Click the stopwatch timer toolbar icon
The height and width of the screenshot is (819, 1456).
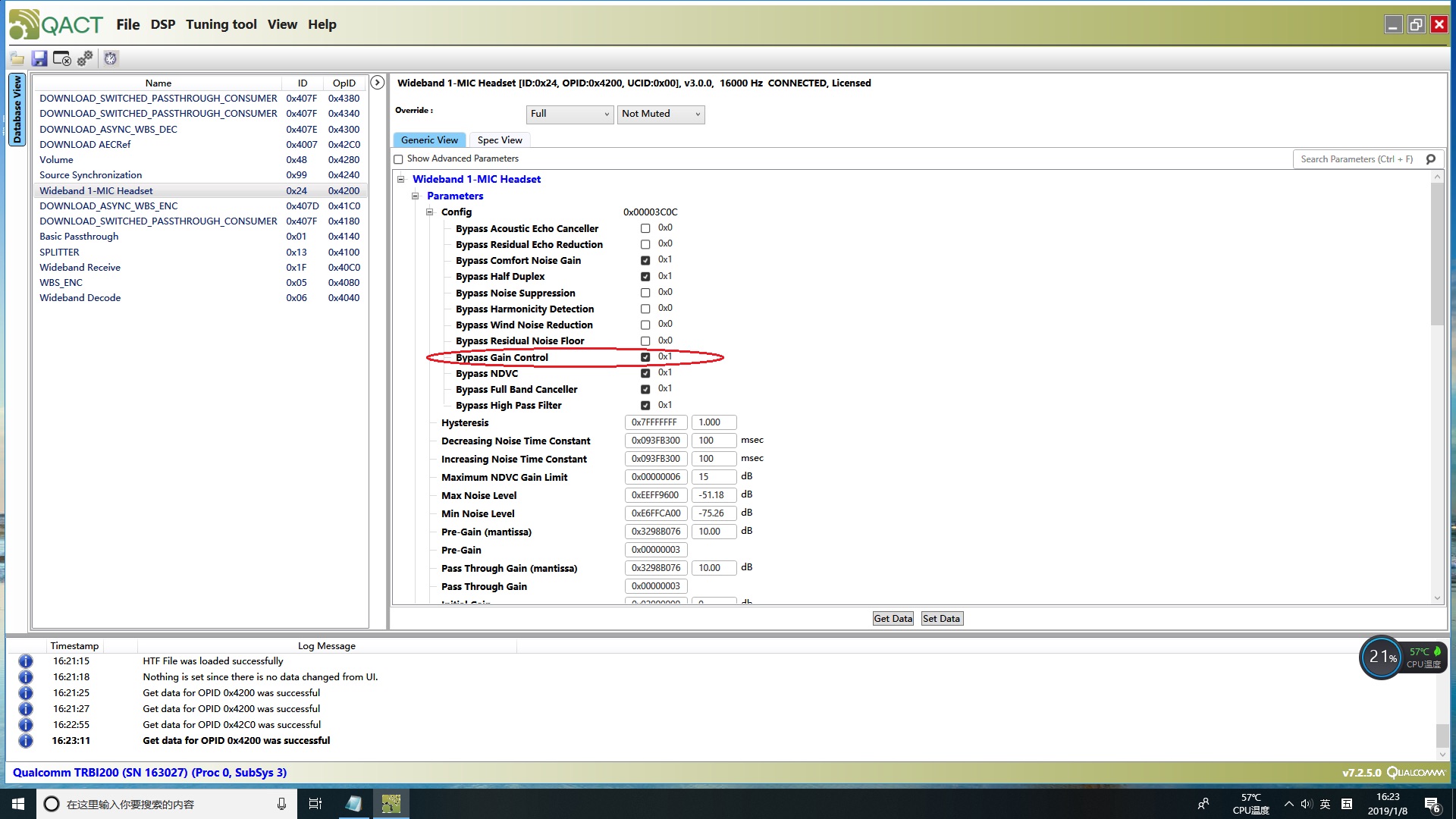point(111,58)
